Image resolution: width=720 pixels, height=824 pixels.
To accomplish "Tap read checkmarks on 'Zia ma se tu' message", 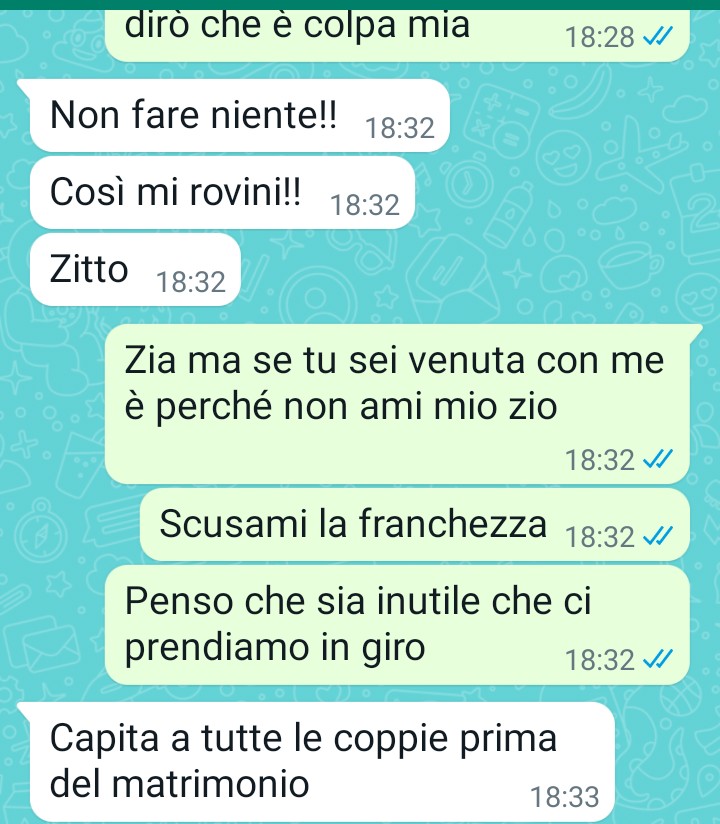I will click(658, 460).
